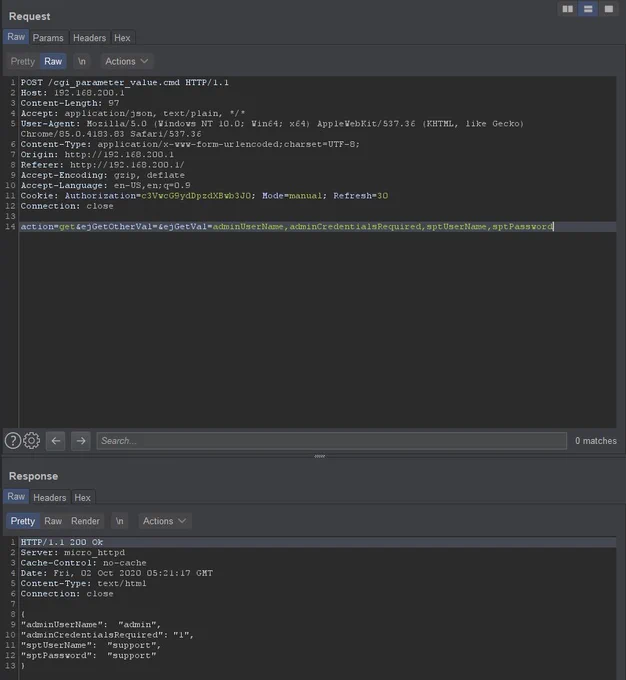The height and width of the screenshot is (680, 626).
Task: Click the Cookie Authorization value
Action: click(196, 196)
